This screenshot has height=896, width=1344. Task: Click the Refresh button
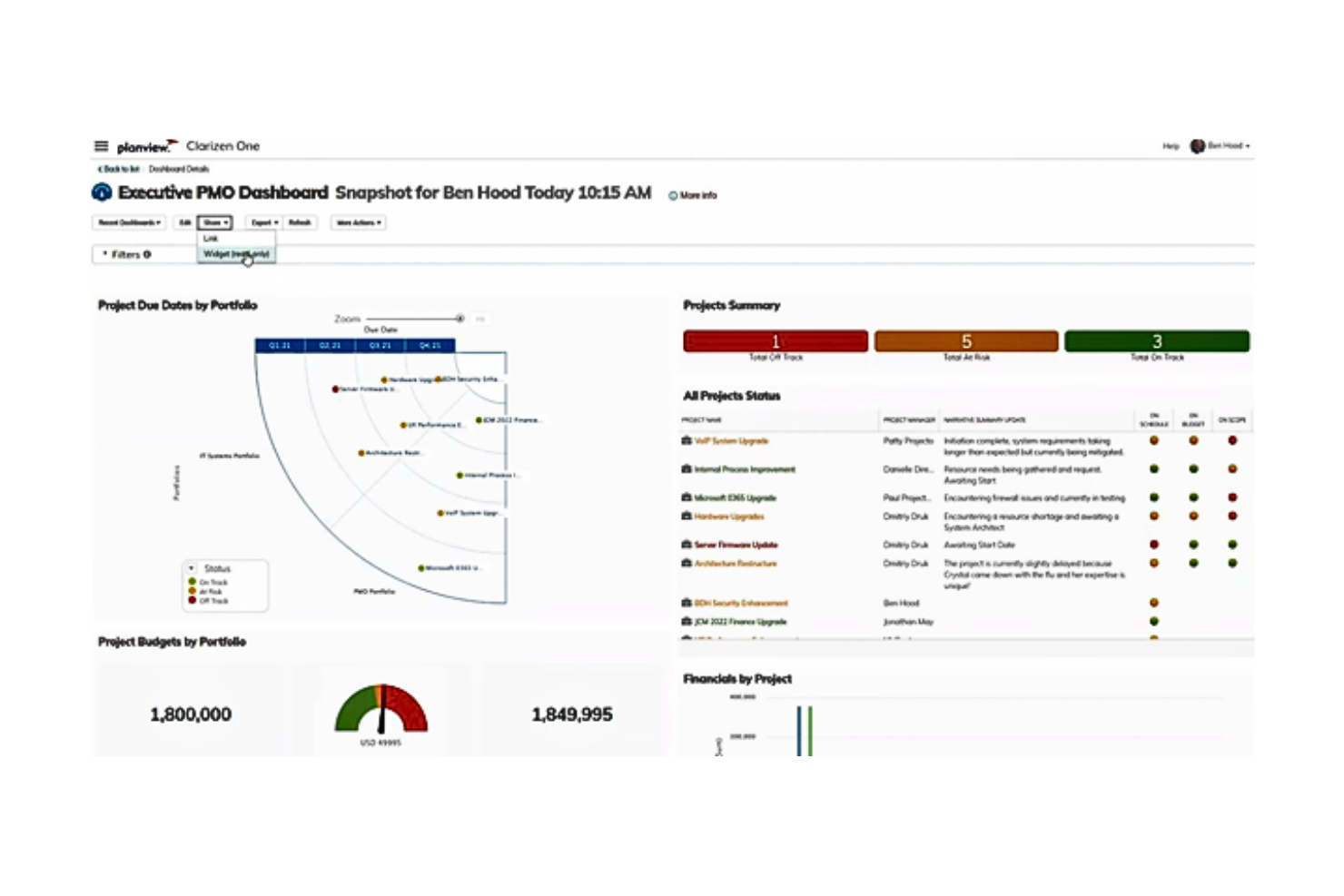tap(300, 222)
